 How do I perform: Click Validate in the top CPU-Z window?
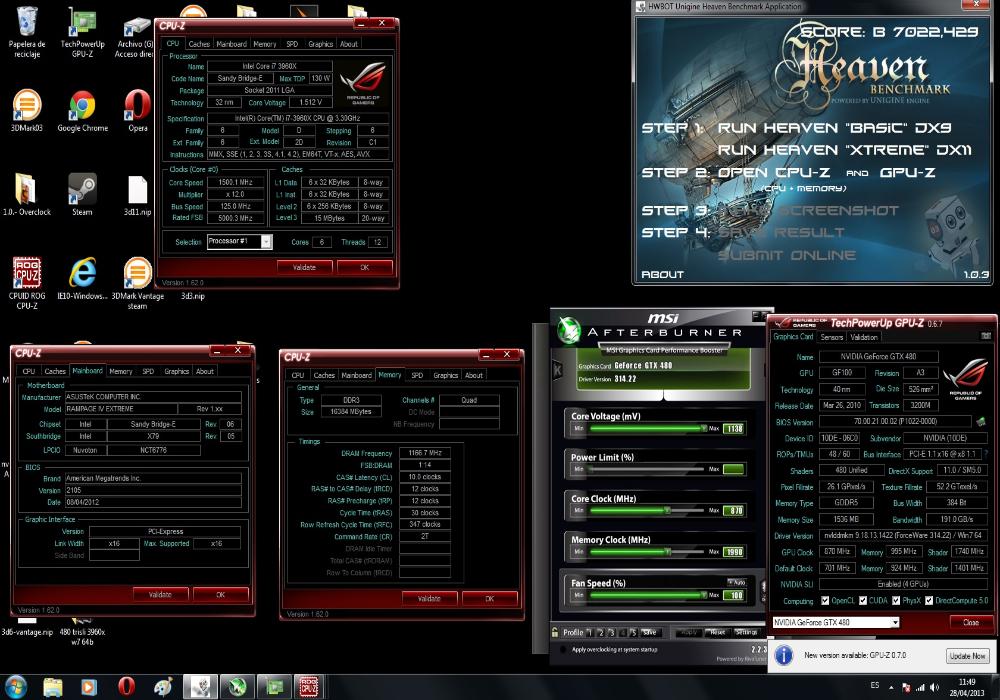[x=304, y=267]
